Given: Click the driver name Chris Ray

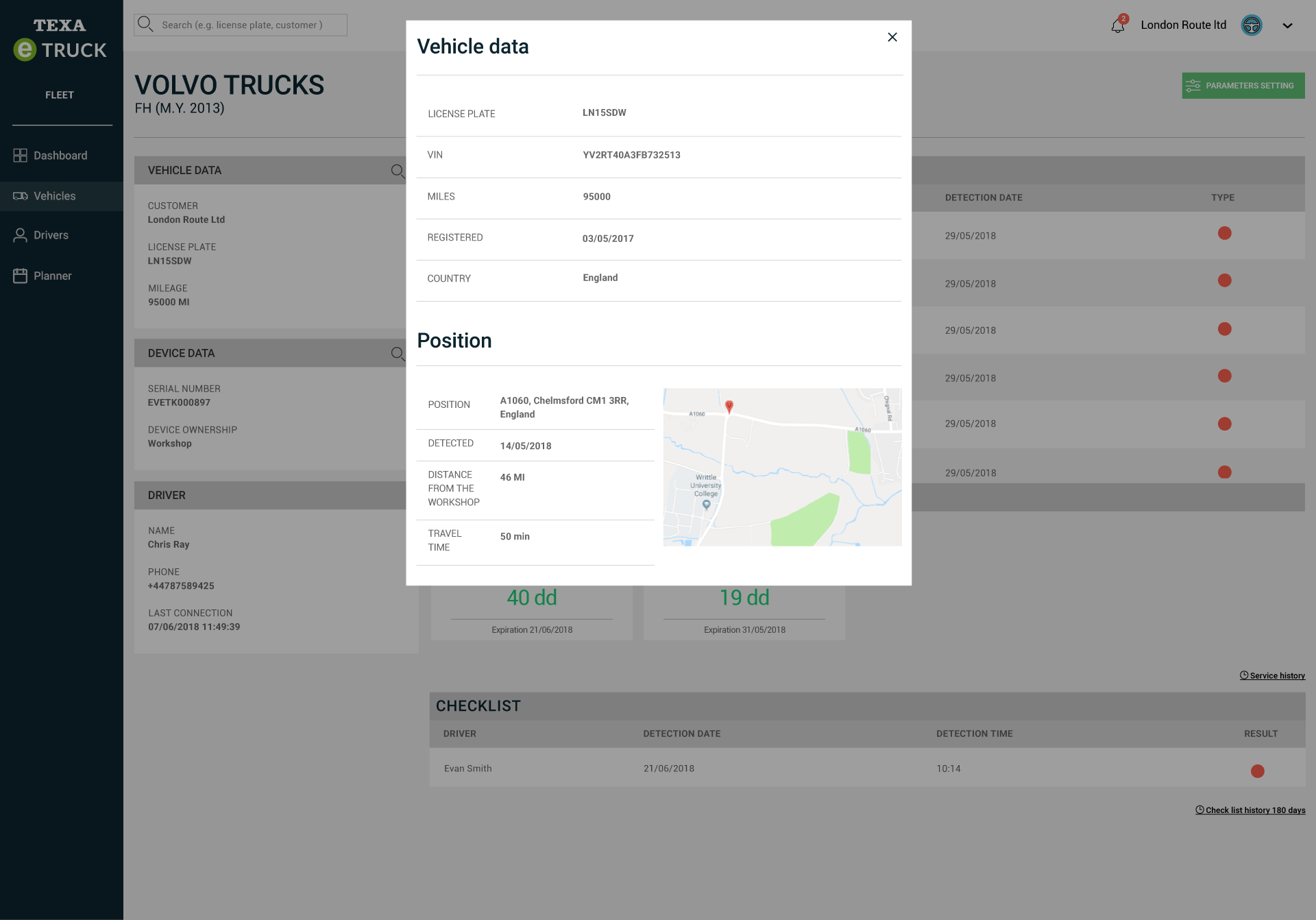Looking at the screenshot, I should click(x=169, y=544).
